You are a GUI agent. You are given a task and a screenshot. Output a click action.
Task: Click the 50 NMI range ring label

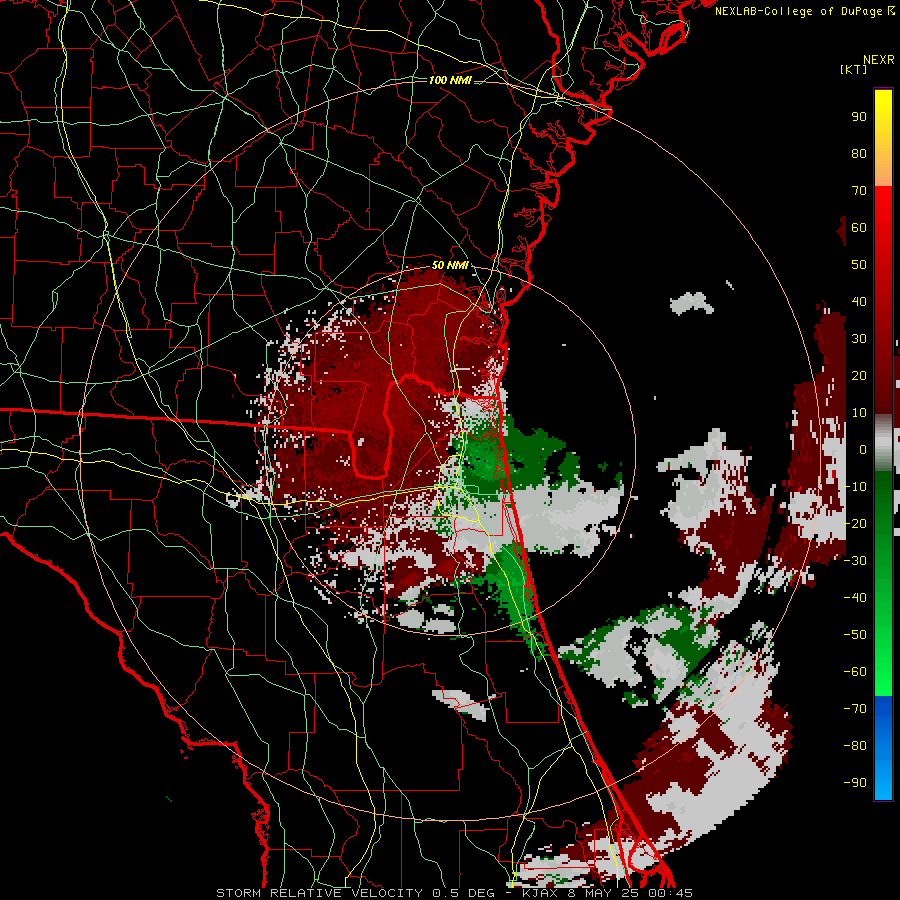click(450, 265)
